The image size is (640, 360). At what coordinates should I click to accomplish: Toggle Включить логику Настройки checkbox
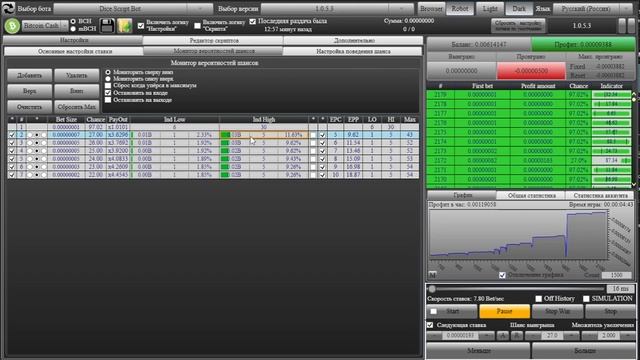point(141,25)
